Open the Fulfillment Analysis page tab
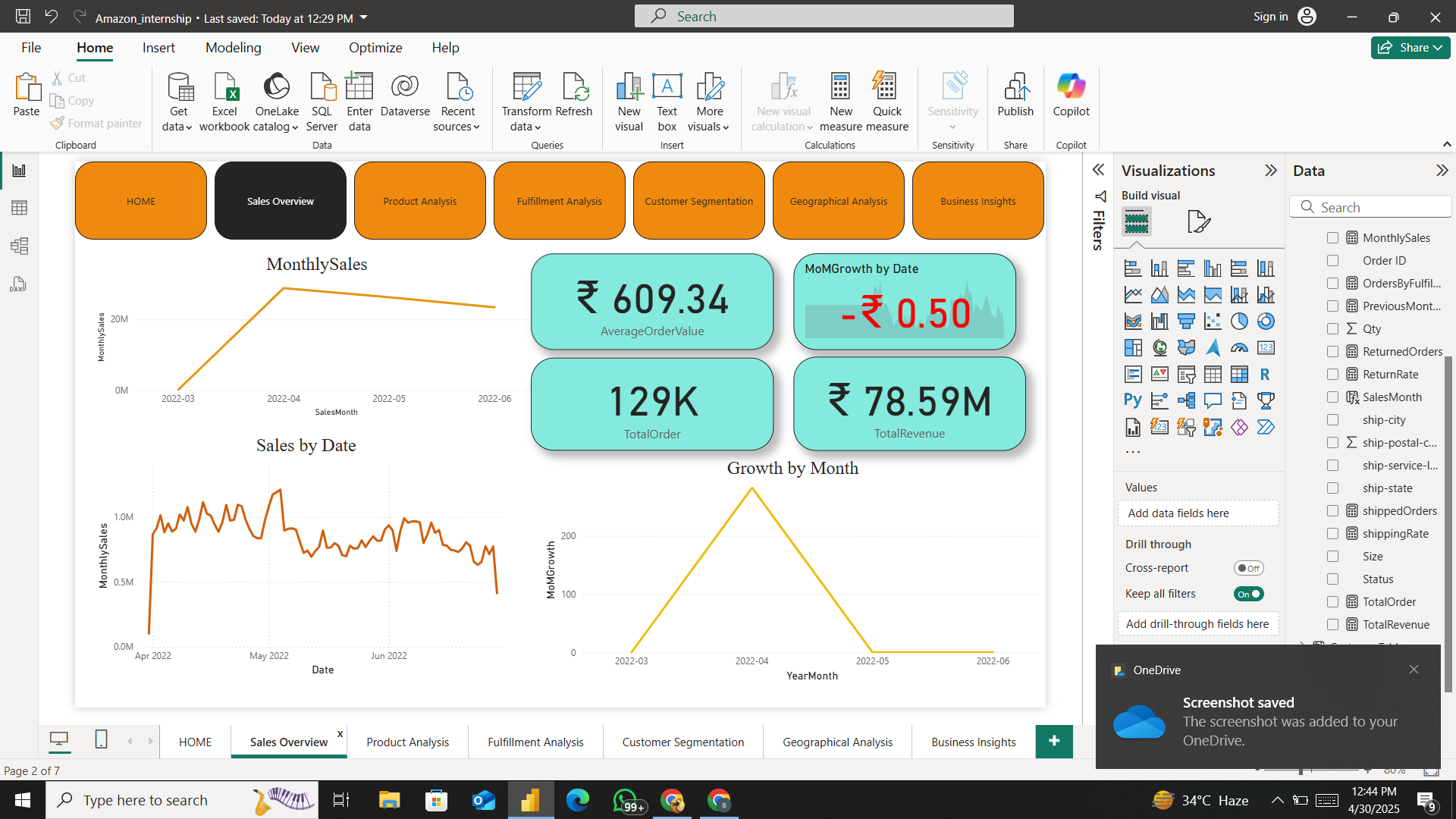 (535, 742)
